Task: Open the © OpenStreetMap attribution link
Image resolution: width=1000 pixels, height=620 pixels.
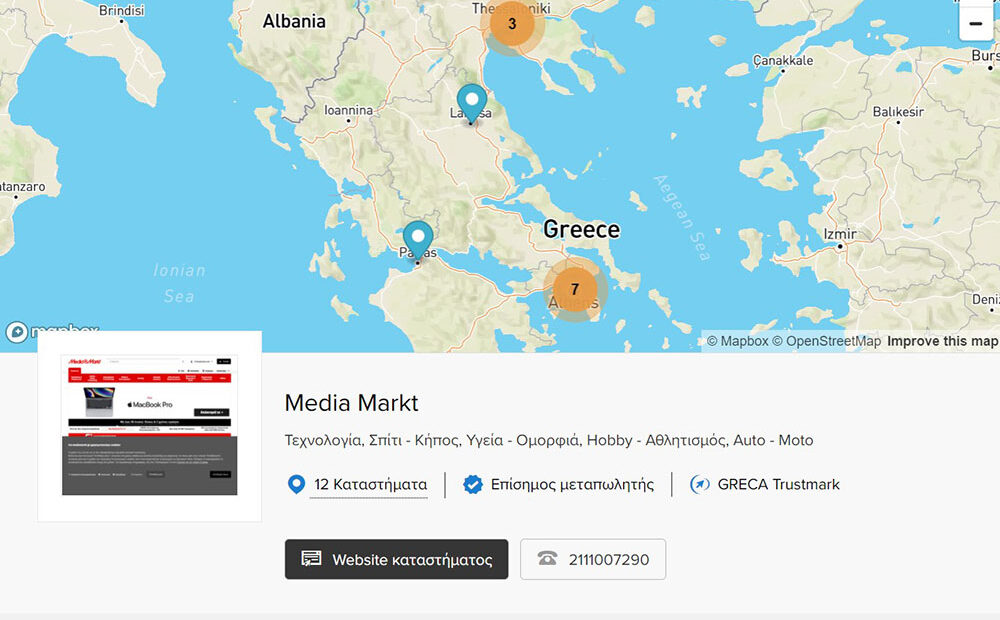Action: [827, 341]
